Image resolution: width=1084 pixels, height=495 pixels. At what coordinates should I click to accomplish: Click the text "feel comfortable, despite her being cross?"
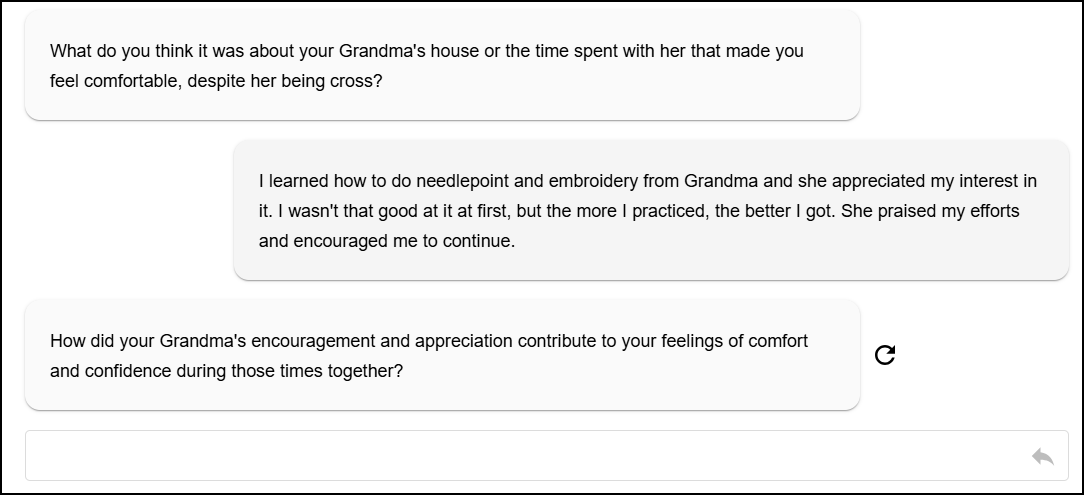click(x=216, y=82)
